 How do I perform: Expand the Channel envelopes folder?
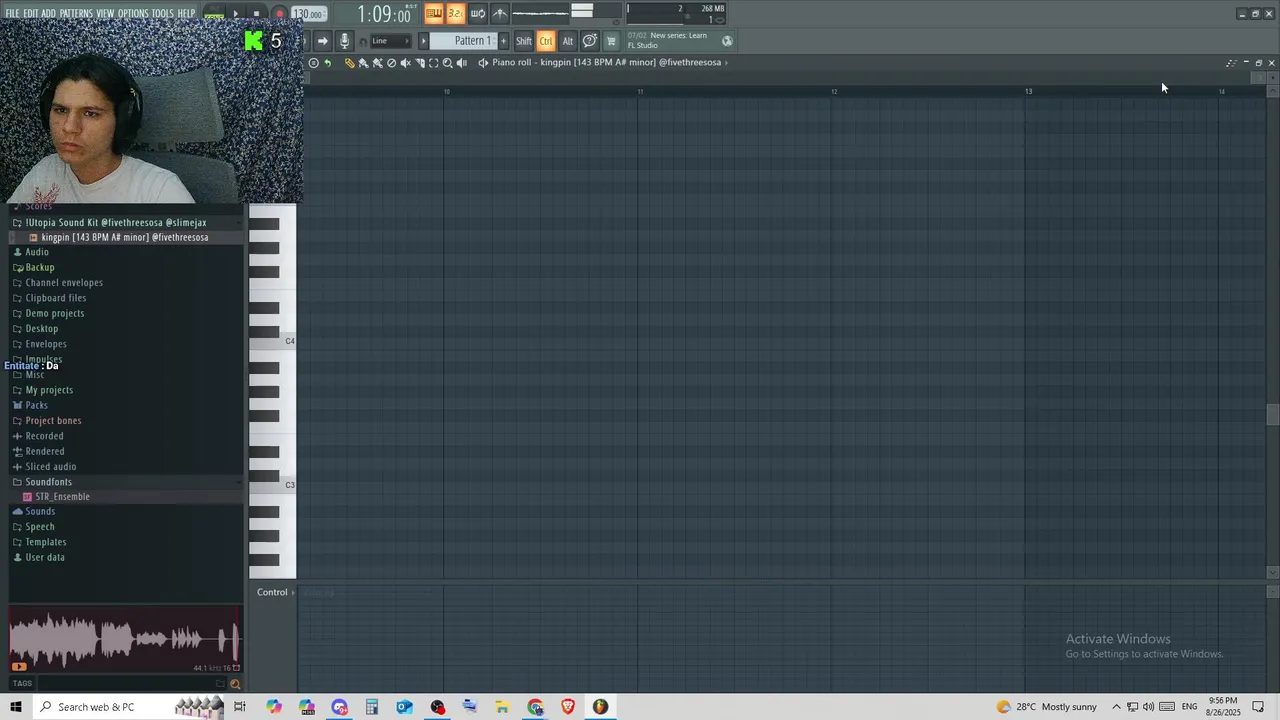pos(64,282)
